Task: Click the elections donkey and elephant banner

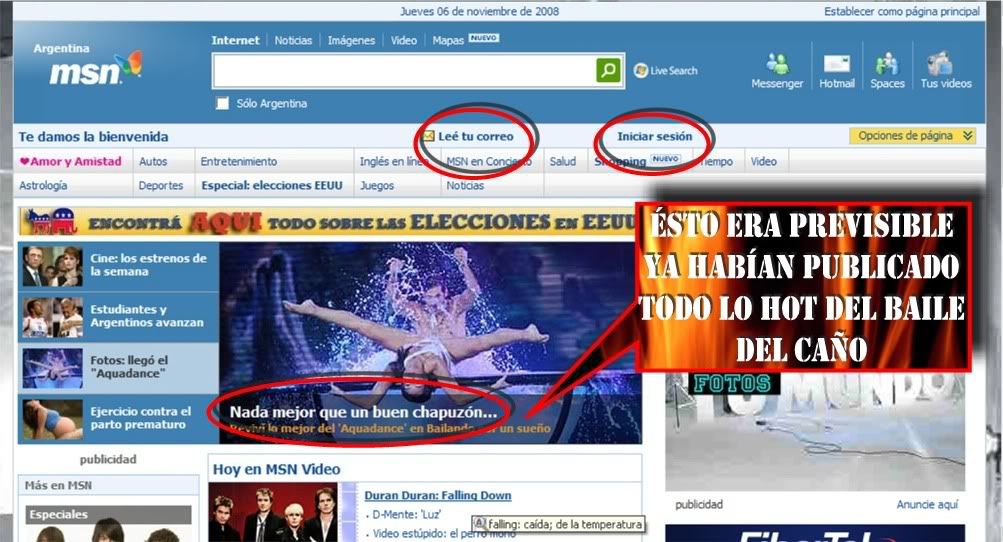Action: pyautogui.click(x=328, y=222)
